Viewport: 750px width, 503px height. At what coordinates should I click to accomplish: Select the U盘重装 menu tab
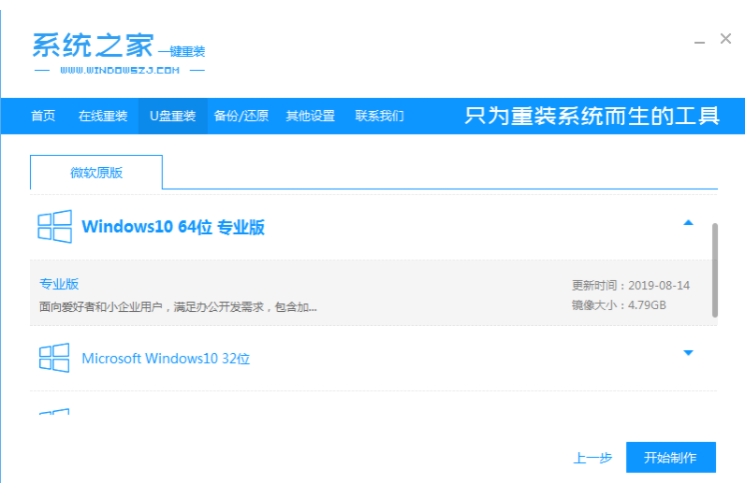coord(173,116)
